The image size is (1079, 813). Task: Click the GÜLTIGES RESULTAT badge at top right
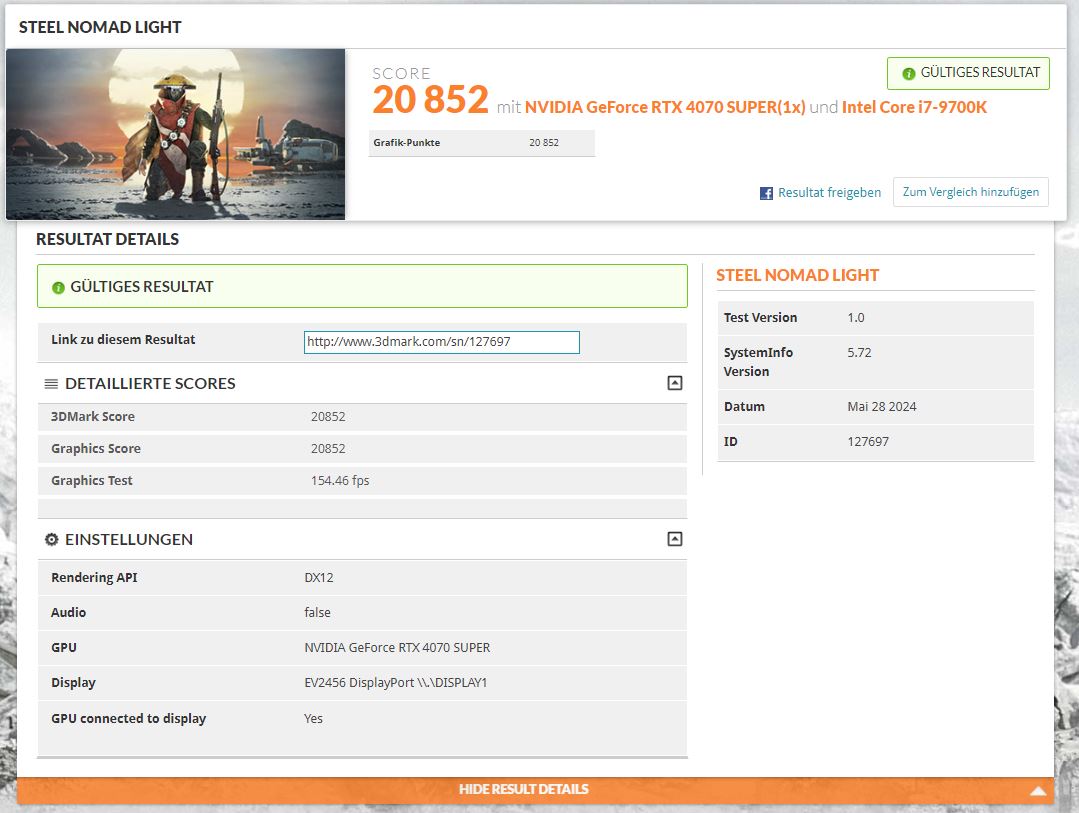(x=968, y=73)
